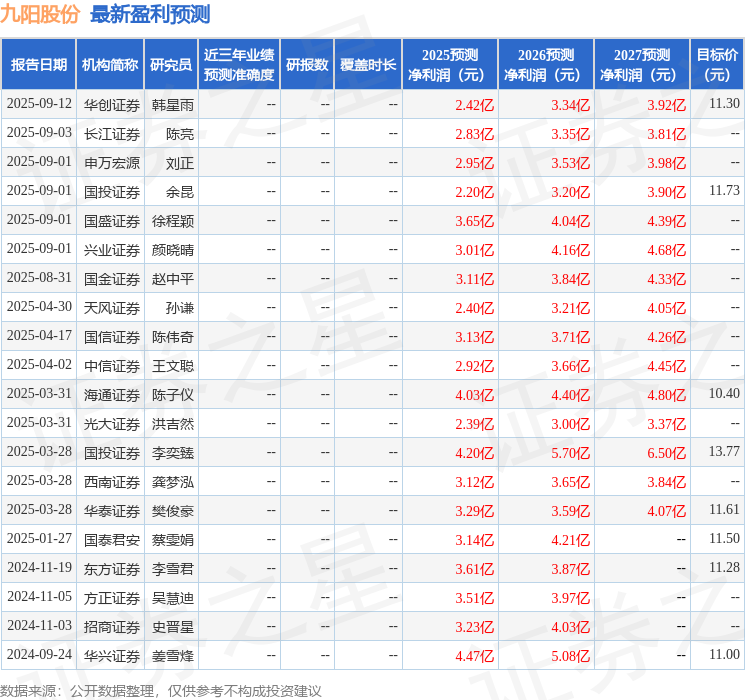
Task: Select 光大证券 institution cell
Action: [112, 424]
